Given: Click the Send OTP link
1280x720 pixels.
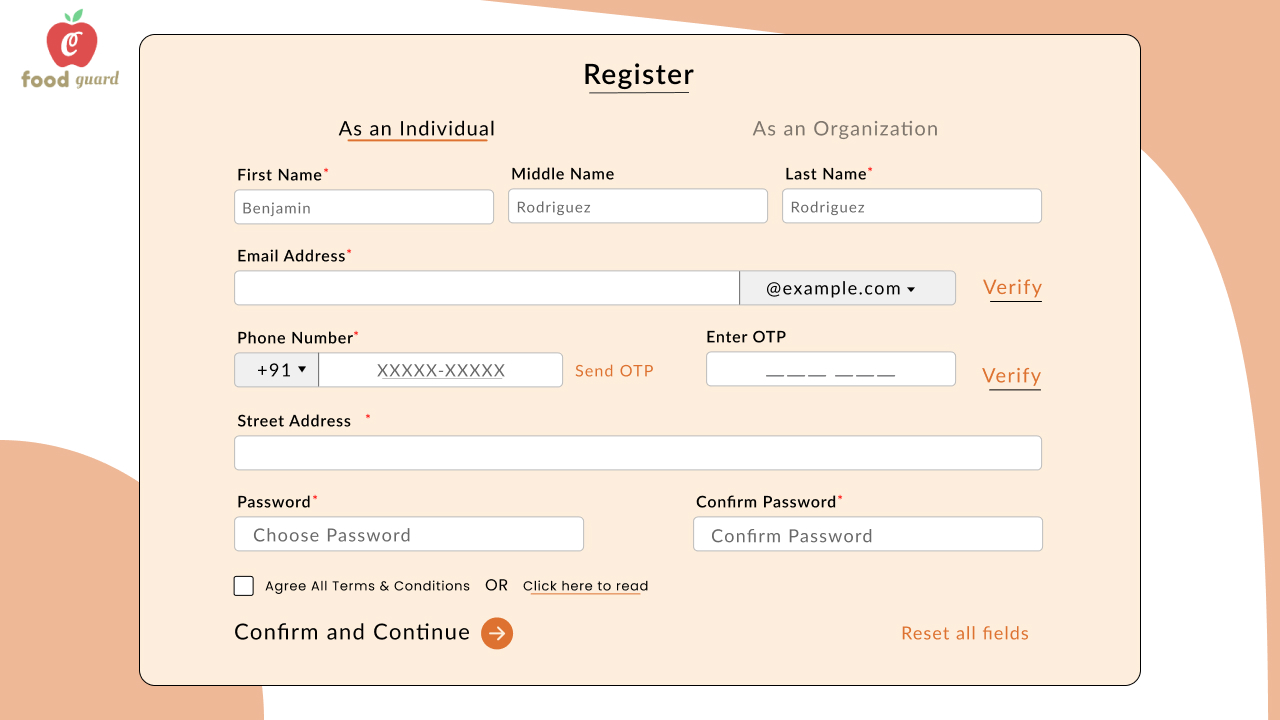Looking at the screenshot, I should click(x=614, y=371).
